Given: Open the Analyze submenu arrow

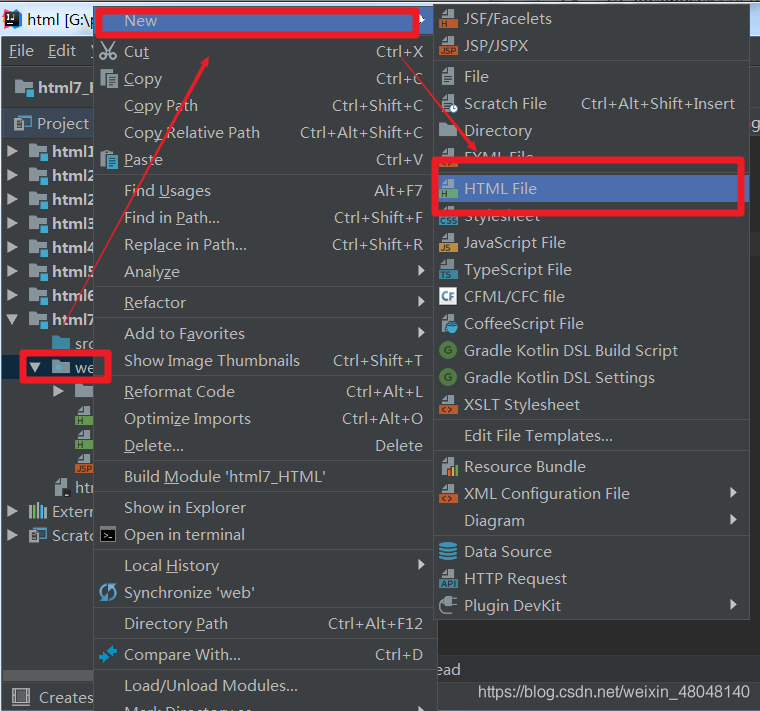Looking at the screenshot, I should [x=421, y=271].
